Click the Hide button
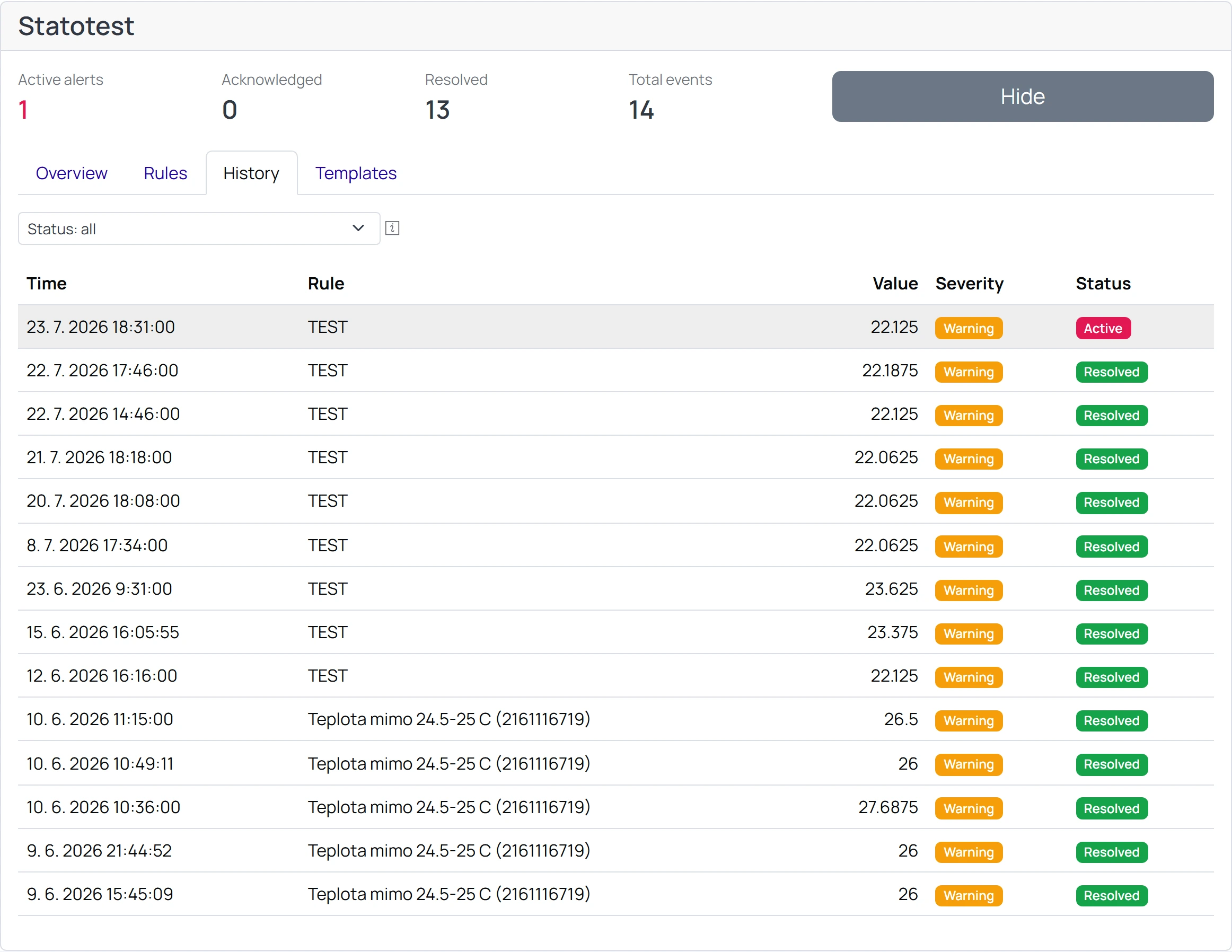The width and height of the screenshot is (1232, 952). (x=1022, y=96)
